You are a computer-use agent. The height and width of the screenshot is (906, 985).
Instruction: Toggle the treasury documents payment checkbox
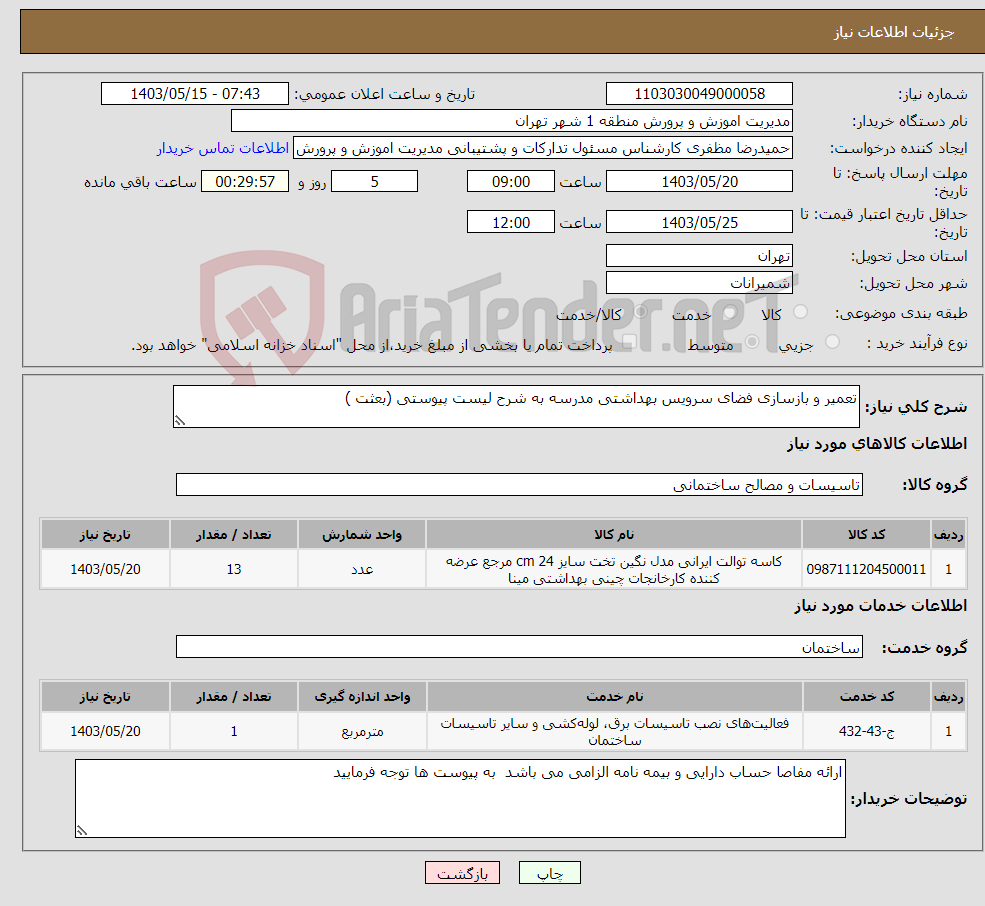click(629, 342)
